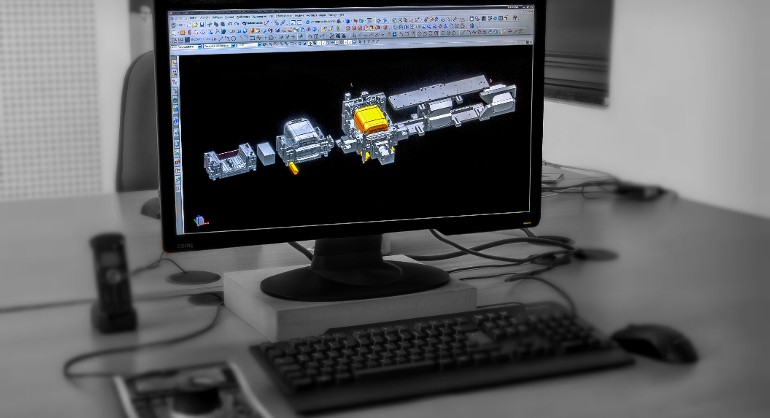Open the second selection filter combo box
The width and height of the screenshot is (770, 418).
point(219,46)
